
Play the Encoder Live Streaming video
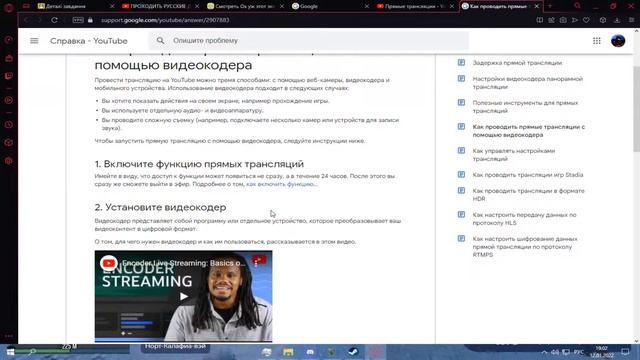(x=184, y=296)
